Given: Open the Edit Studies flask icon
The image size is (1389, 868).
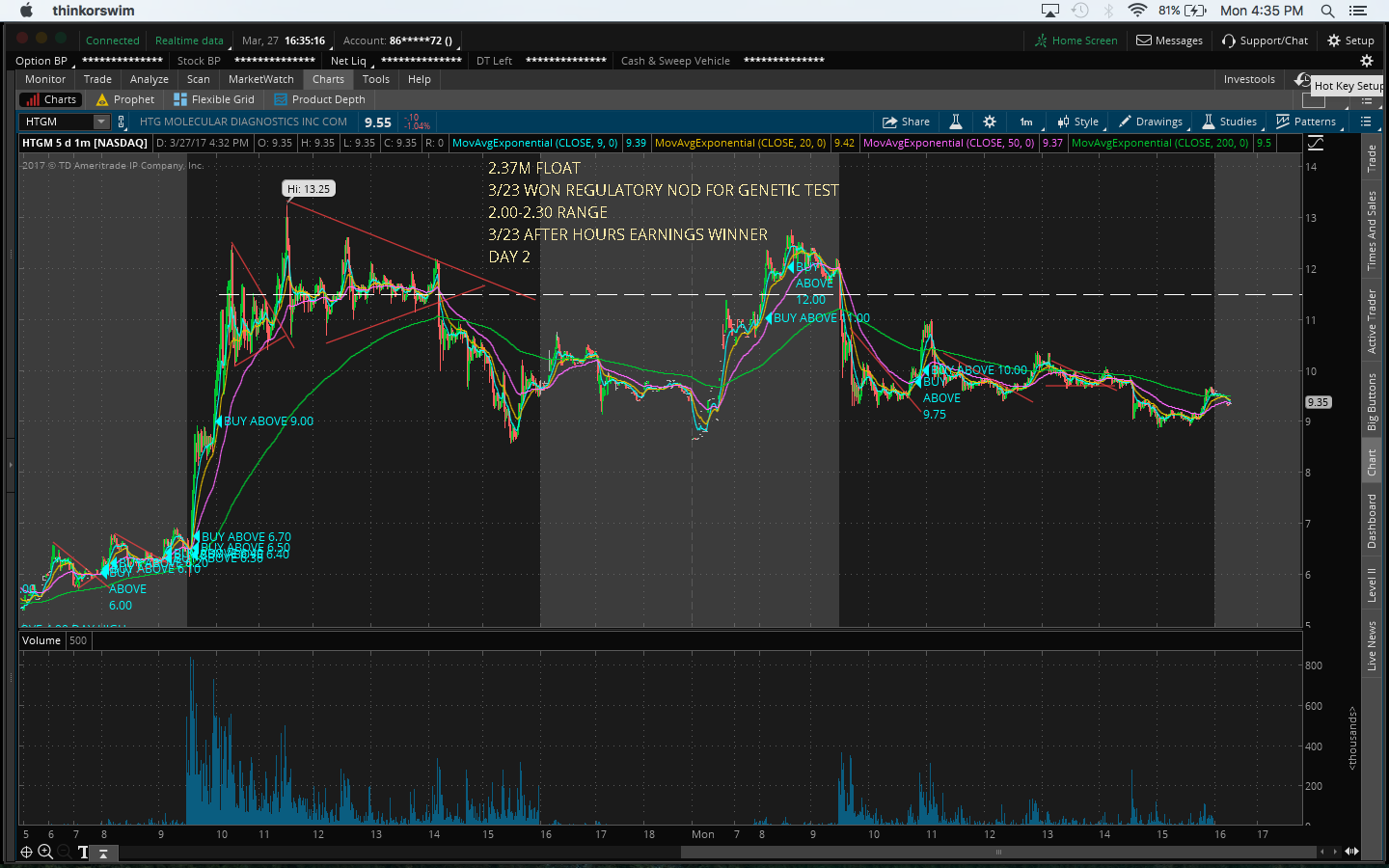Looking at the screenshot, I should [x=955, y=122].
